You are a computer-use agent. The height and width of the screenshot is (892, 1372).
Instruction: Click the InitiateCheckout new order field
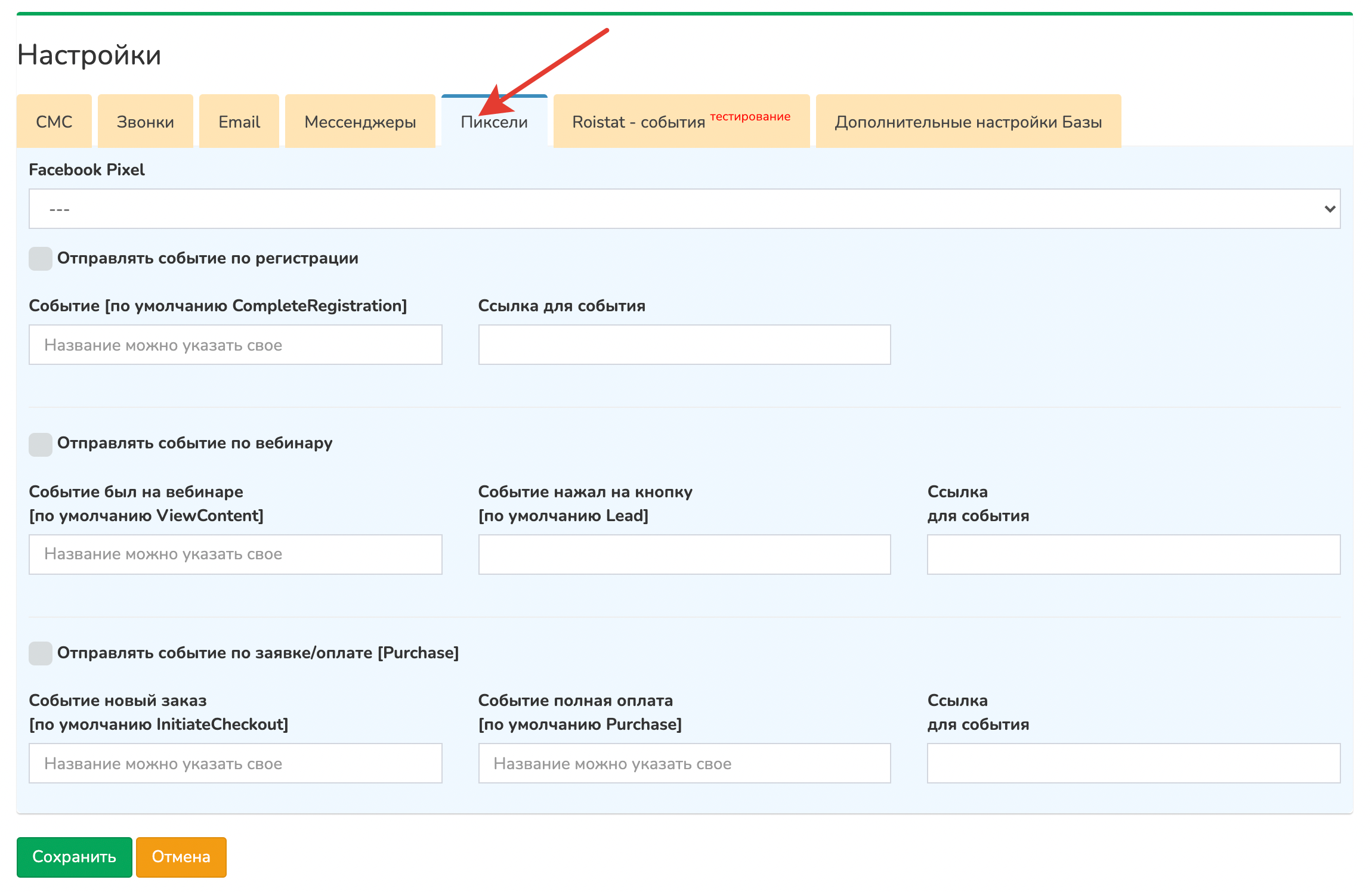click(235, 763)
